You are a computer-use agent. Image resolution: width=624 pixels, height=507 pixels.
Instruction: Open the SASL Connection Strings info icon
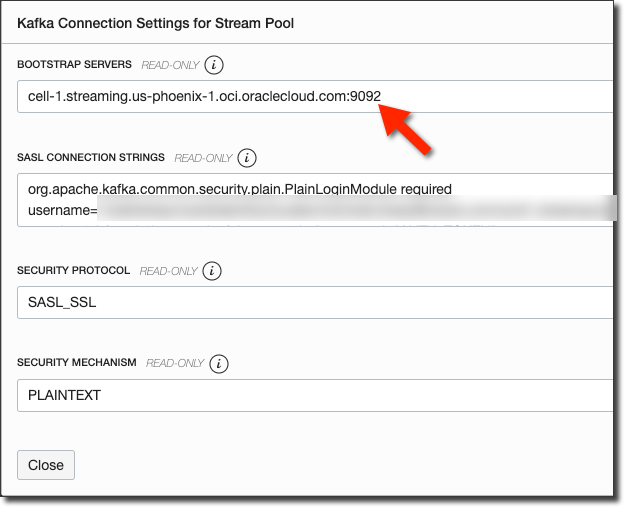tap(248, 158)
